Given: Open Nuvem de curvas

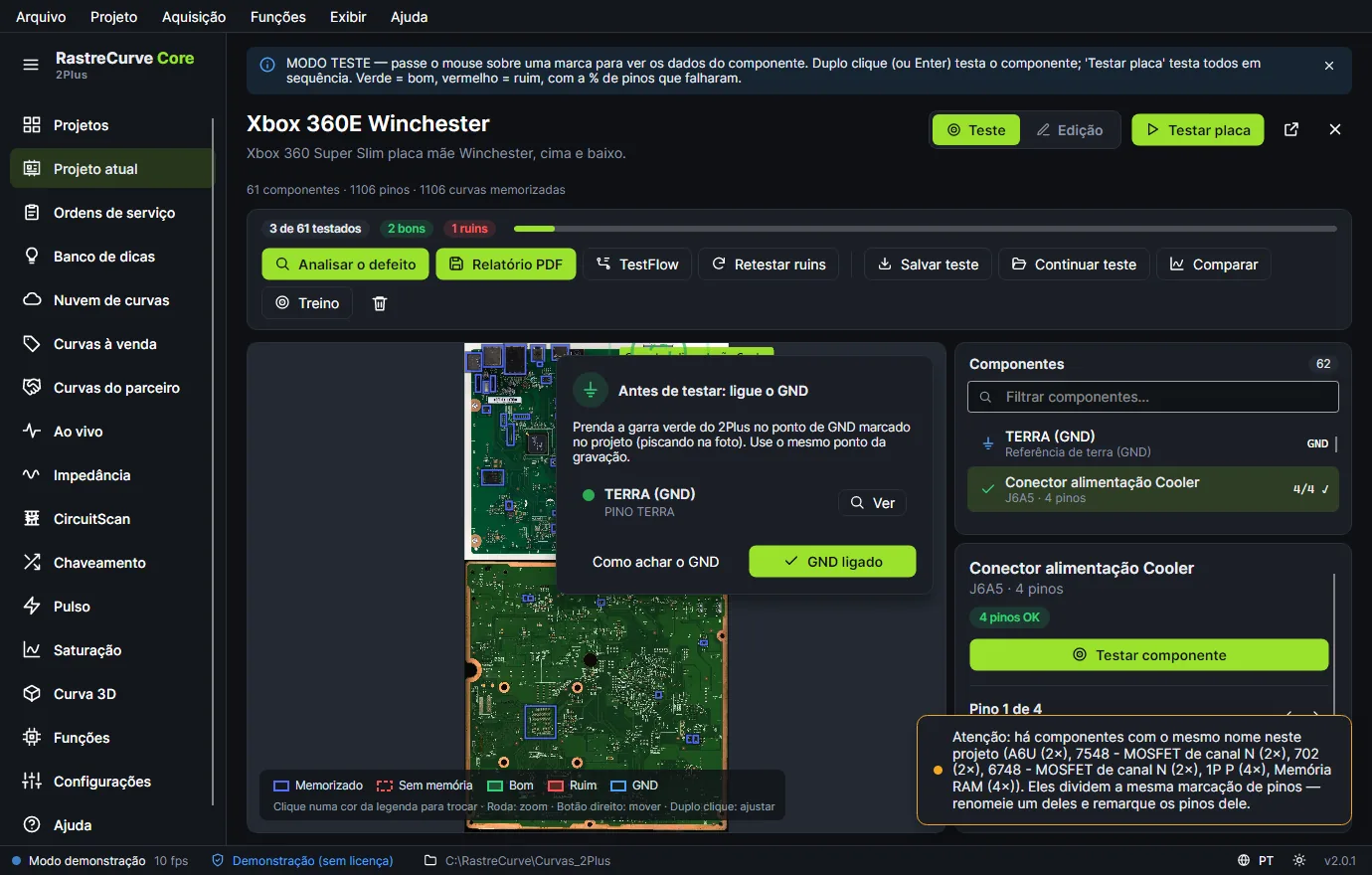Looking at the screenshot, I should [x=111, y=300].
